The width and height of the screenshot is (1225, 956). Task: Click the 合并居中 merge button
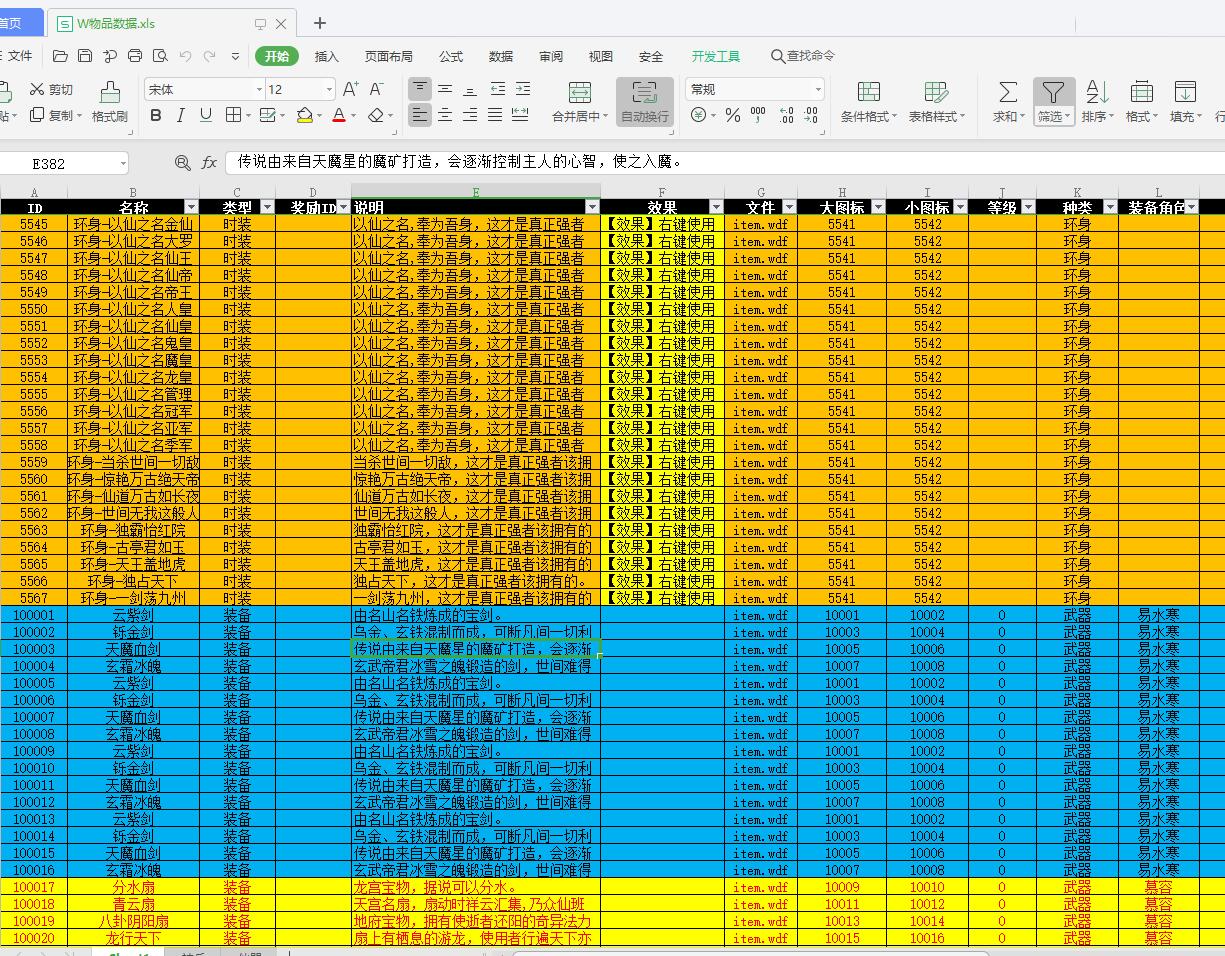580,102
